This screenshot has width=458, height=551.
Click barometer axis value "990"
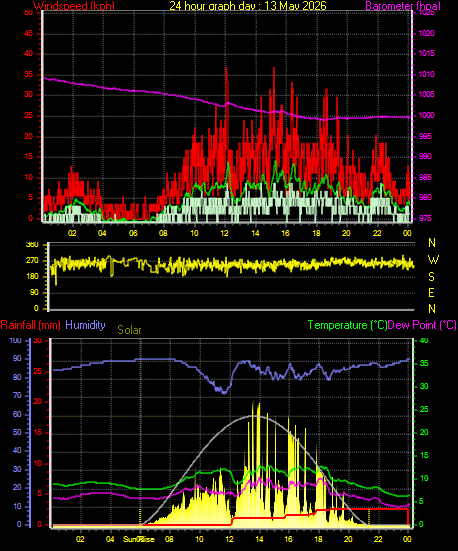[425, 156]
